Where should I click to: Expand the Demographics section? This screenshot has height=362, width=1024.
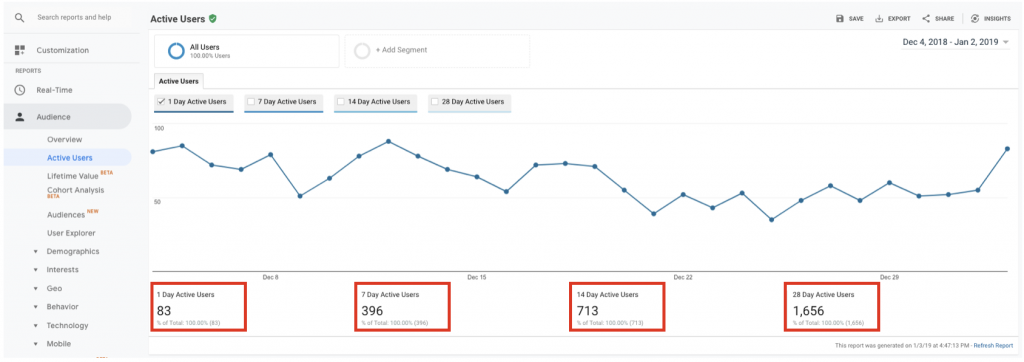click(35, 252)
